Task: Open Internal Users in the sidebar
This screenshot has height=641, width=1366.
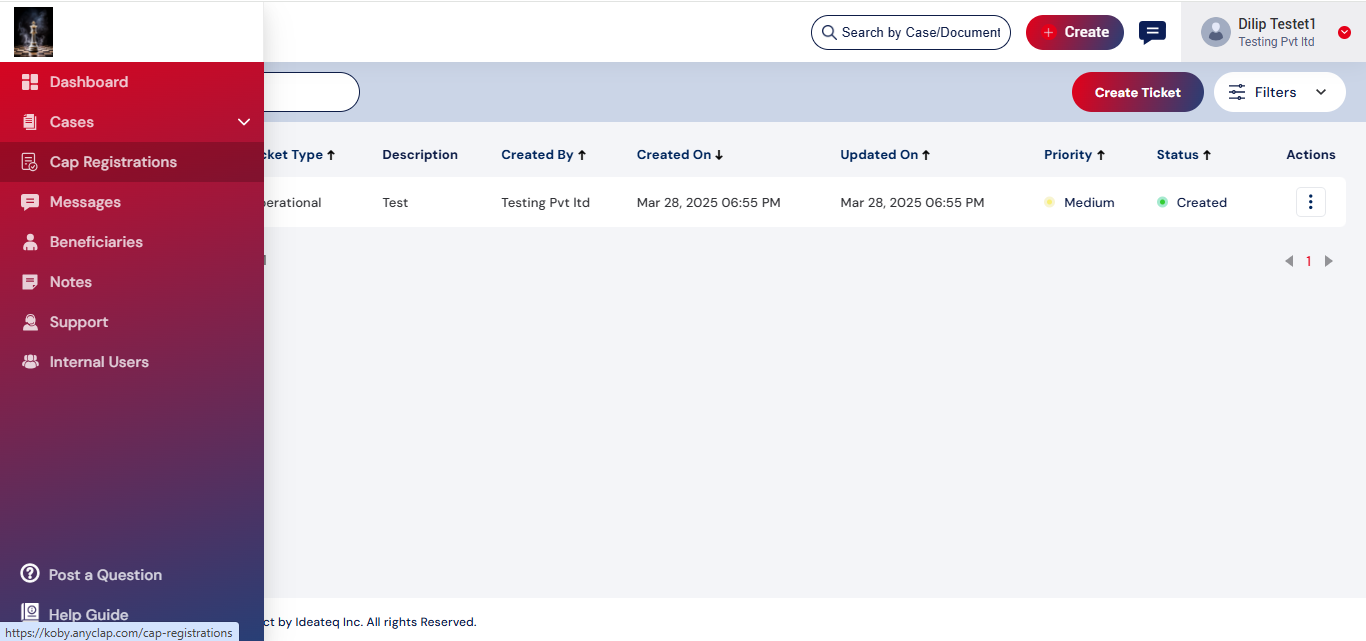Action: (x=132, y=362)
